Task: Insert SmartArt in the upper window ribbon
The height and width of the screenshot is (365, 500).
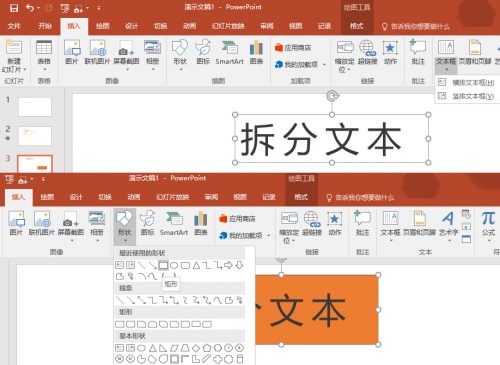Action: point(229,52)
